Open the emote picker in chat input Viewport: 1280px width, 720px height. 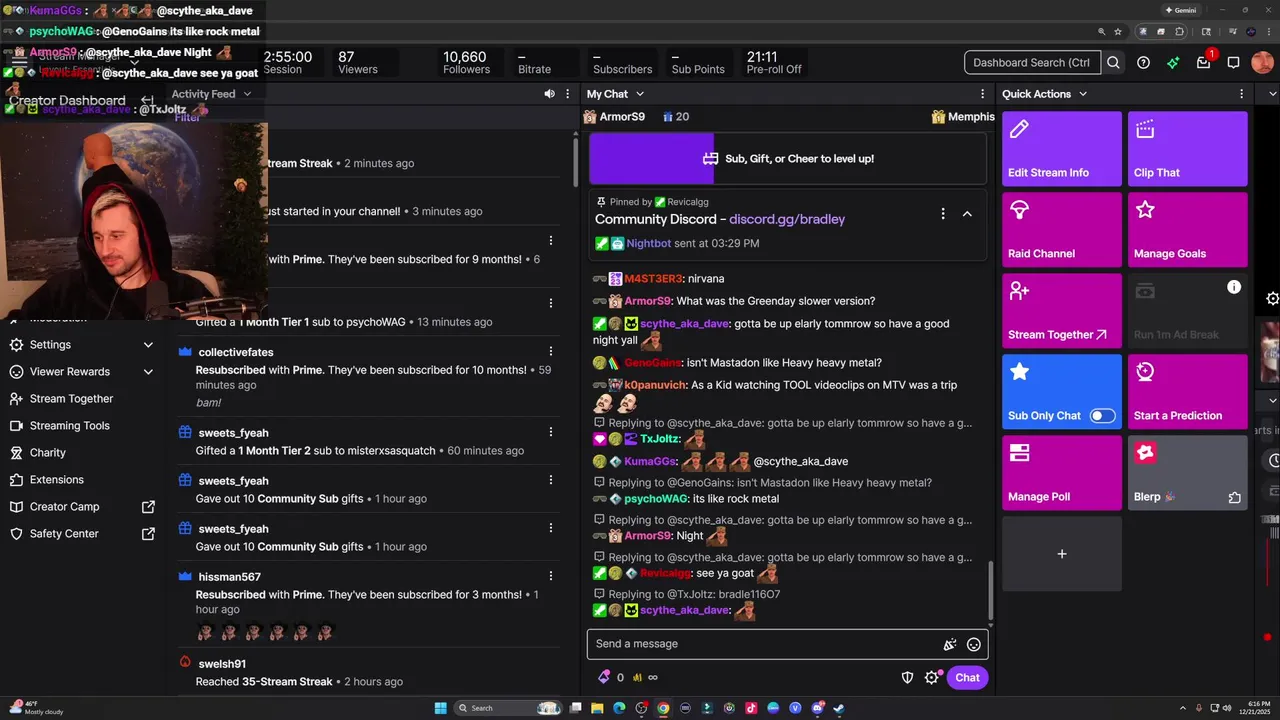pyautogui.click(x=974, y=645)
